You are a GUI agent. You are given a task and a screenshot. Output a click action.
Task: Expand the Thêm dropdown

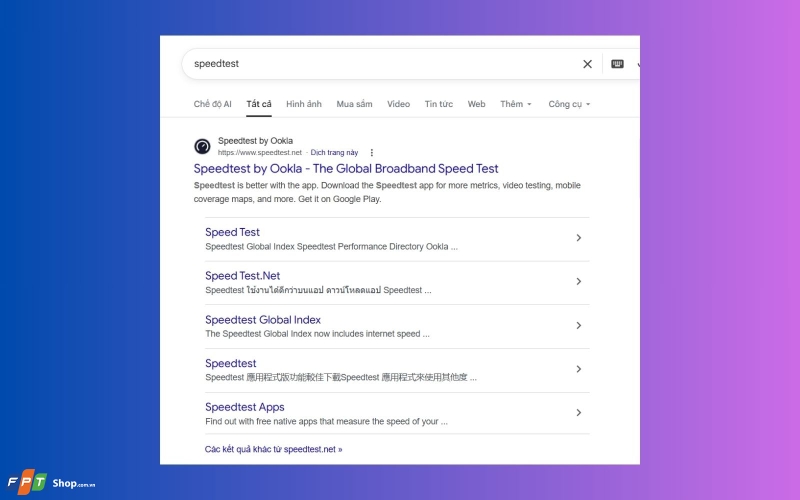tap(515, 104)
